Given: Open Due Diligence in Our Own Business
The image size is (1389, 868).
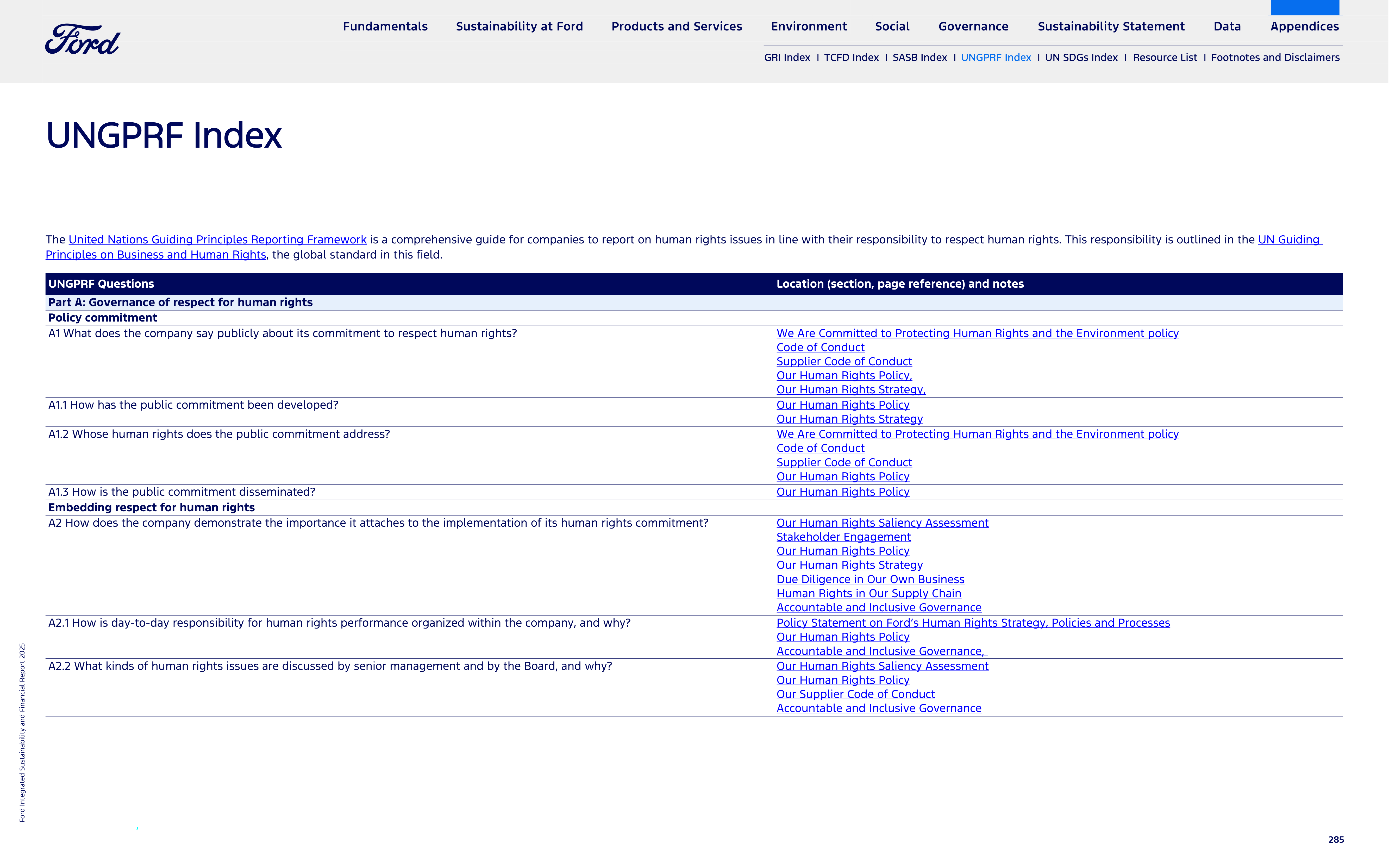Looking at the screenshot, I should [870, 580].
